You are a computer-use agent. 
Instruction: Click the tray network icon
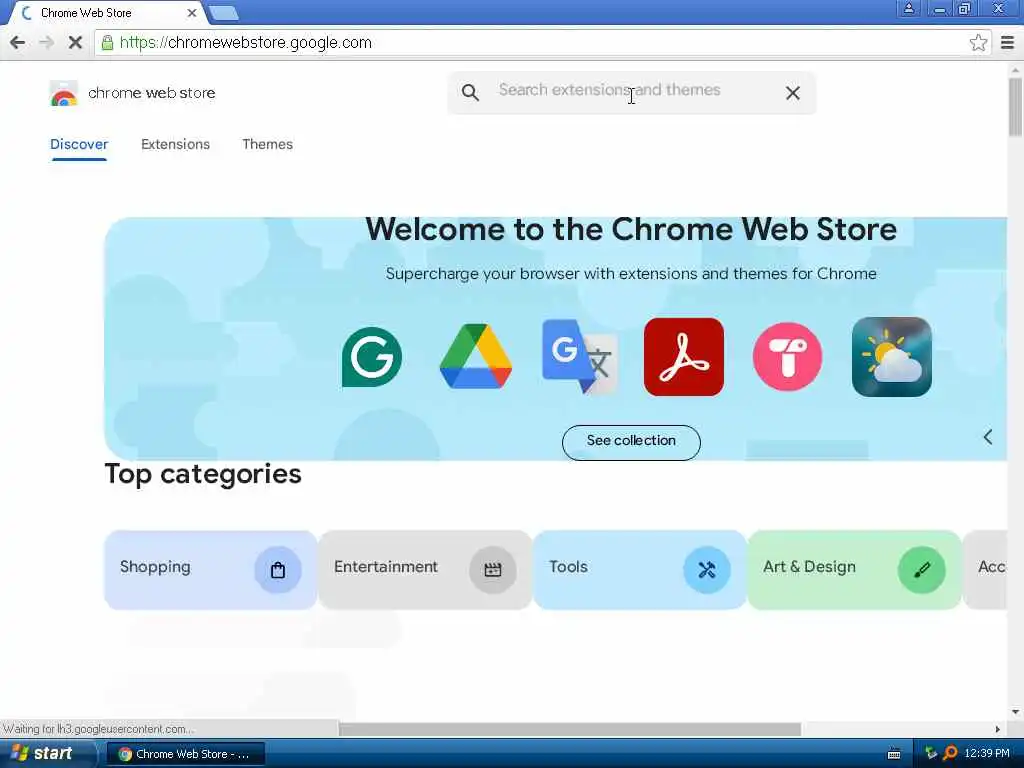point(931,753)
